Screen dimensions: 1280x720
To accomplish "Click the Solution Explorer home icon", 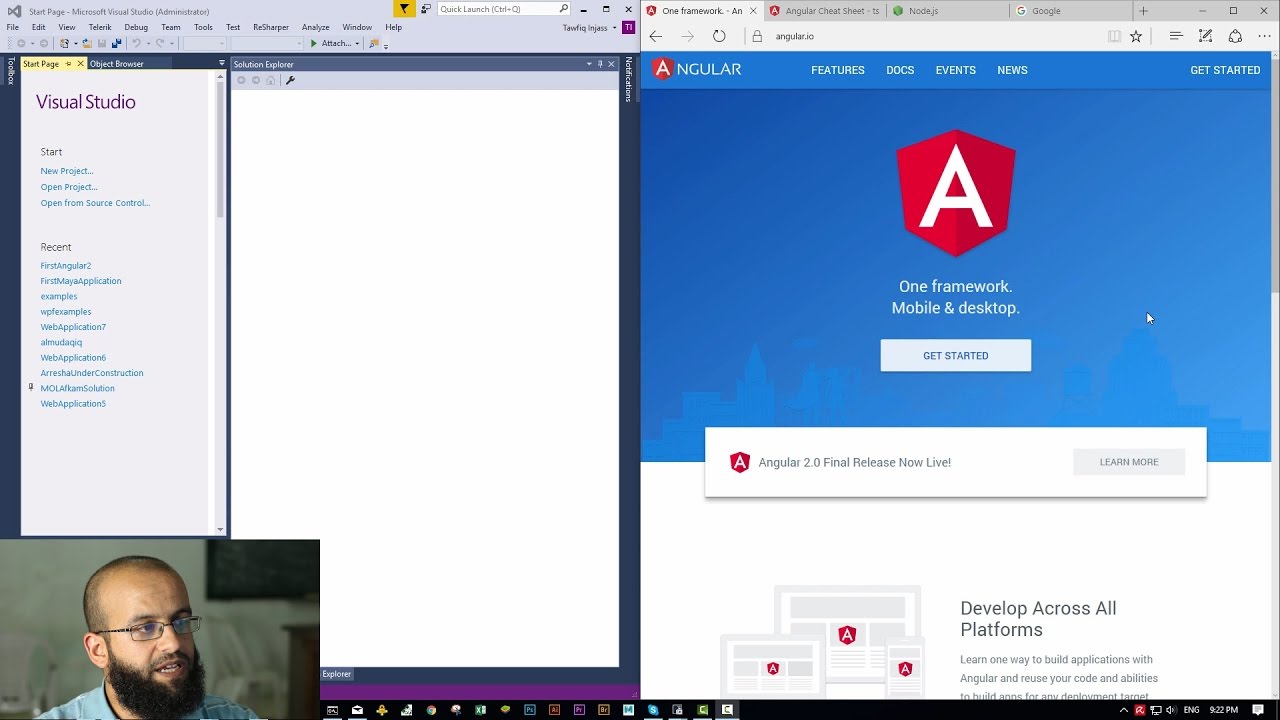I will click(270, 80).
